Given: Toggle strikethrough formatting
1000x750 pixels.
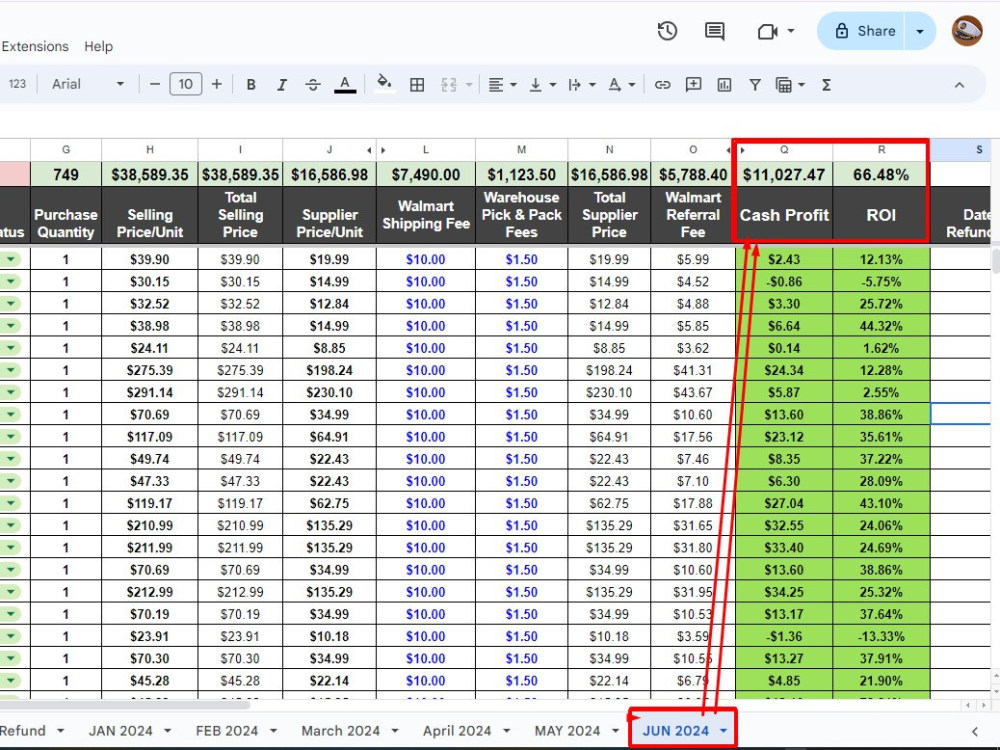Looking at the screenshot, I should [x=312, y=84].
